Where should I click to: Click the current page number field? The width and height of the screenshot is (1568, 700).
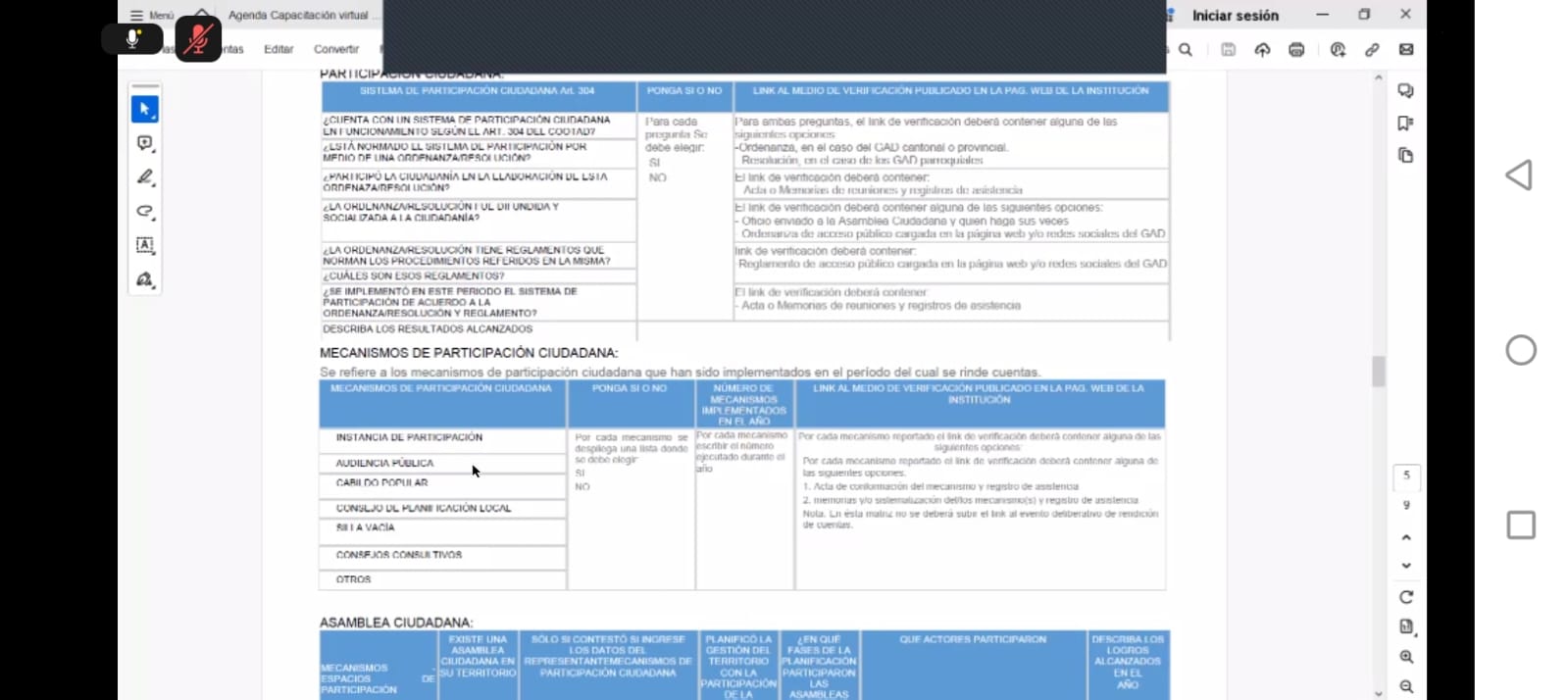tap(1406, 475)
